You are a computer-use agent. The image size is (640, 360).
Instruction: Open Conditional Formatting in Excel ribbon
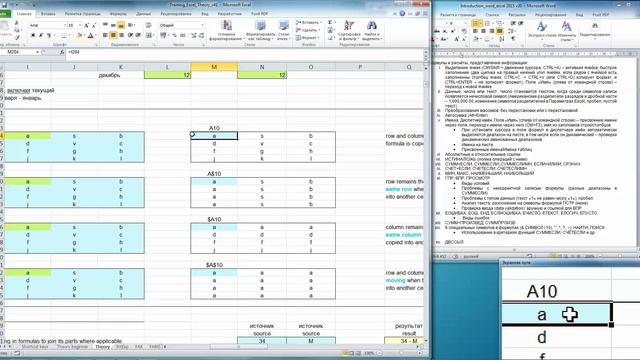[227, 30]
